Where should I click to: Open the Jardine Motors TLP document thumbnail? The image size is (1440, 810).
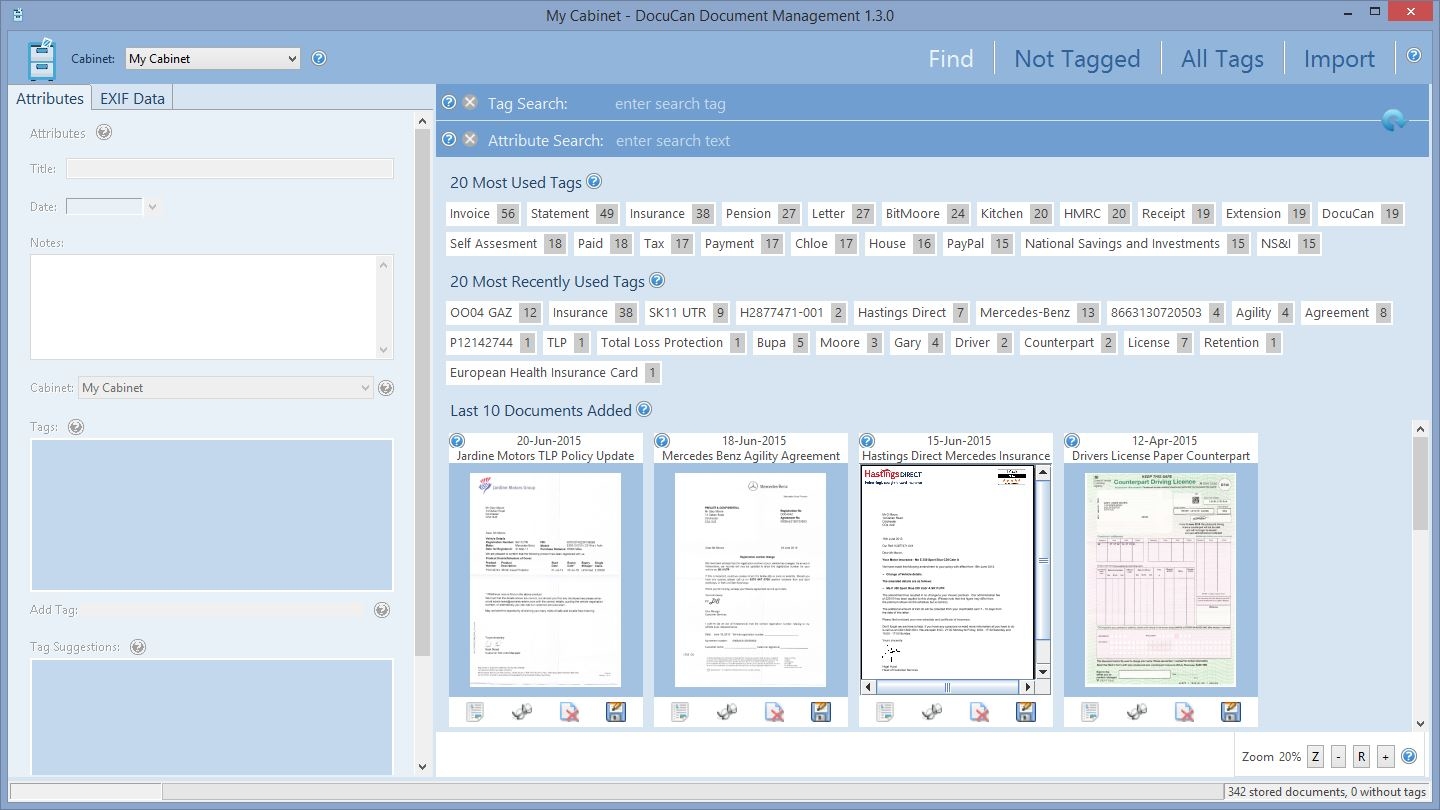[x=546, y=580]
